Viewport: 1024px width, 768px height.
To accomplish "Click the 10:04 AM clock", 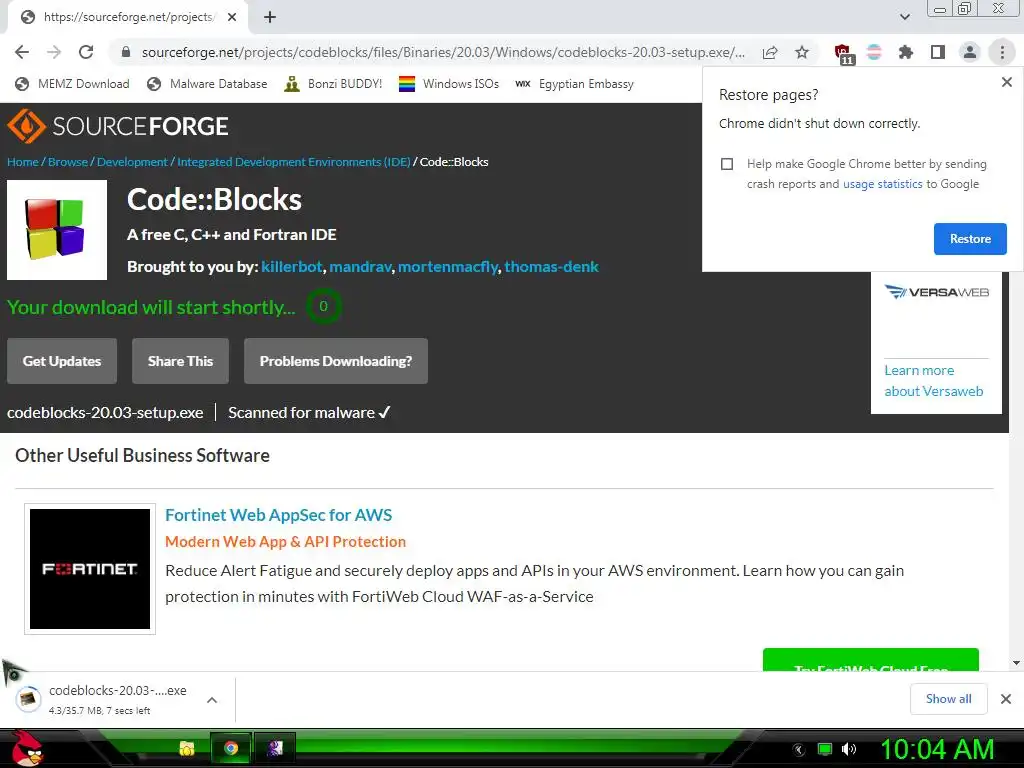I will point(937,749).
